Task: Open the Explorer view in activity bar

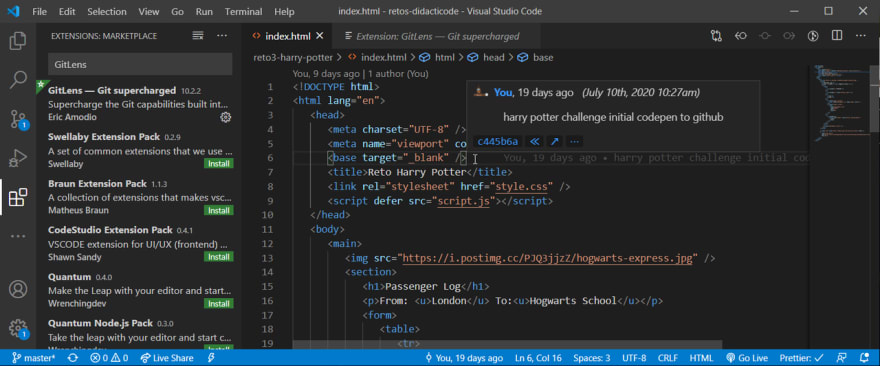Action: (18, 41)
